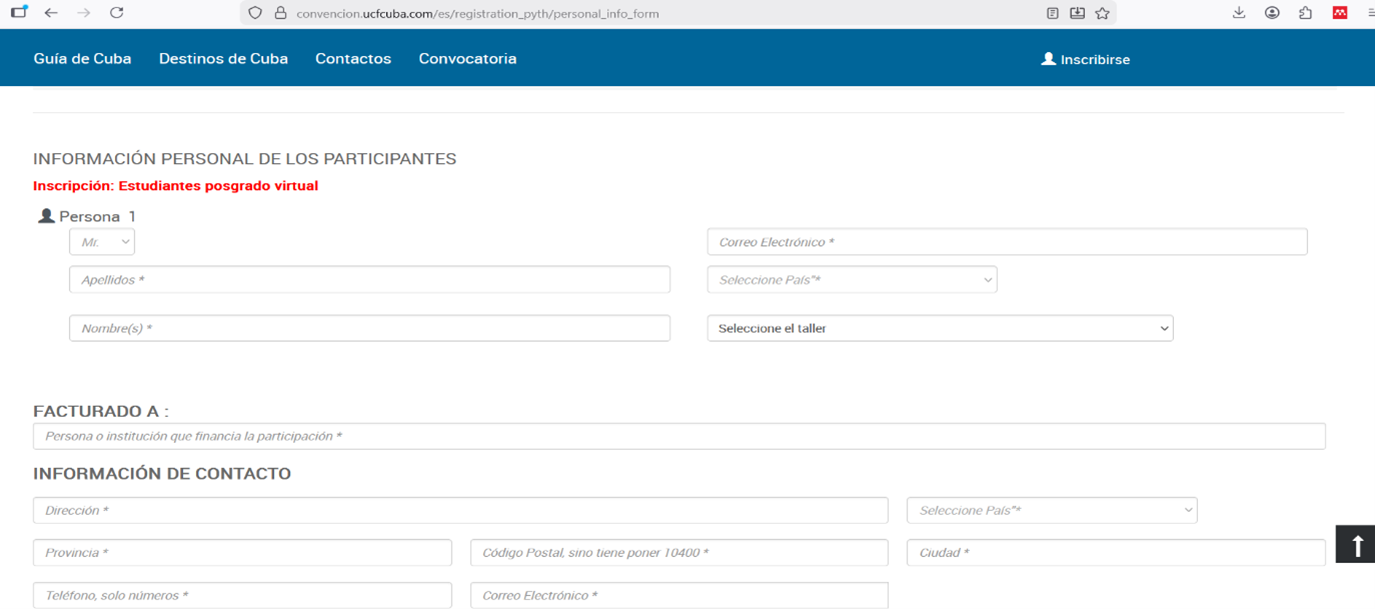Click the browser forward arrow

coord(83,13)
